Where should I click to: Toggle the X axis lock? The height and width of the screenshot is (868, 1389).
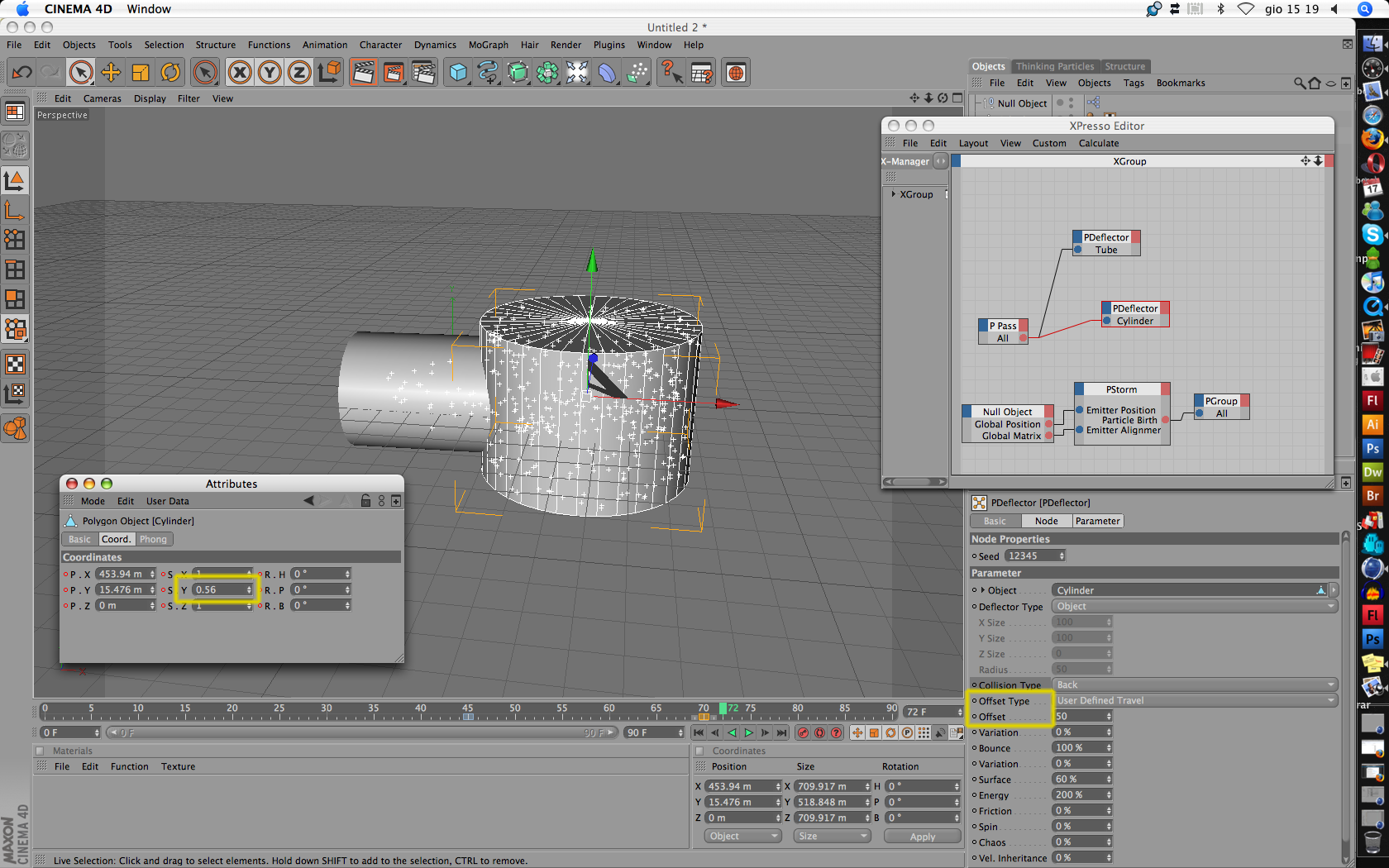240,73
